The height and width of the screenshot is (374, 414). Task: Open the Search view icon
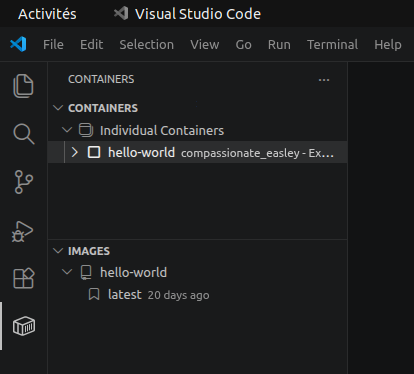(24, 134)
